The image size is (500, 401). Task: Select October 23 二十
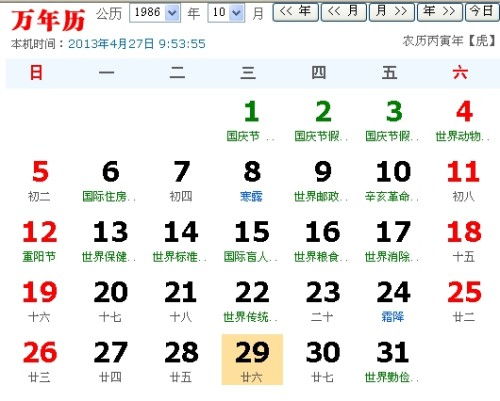pos(323,302)
